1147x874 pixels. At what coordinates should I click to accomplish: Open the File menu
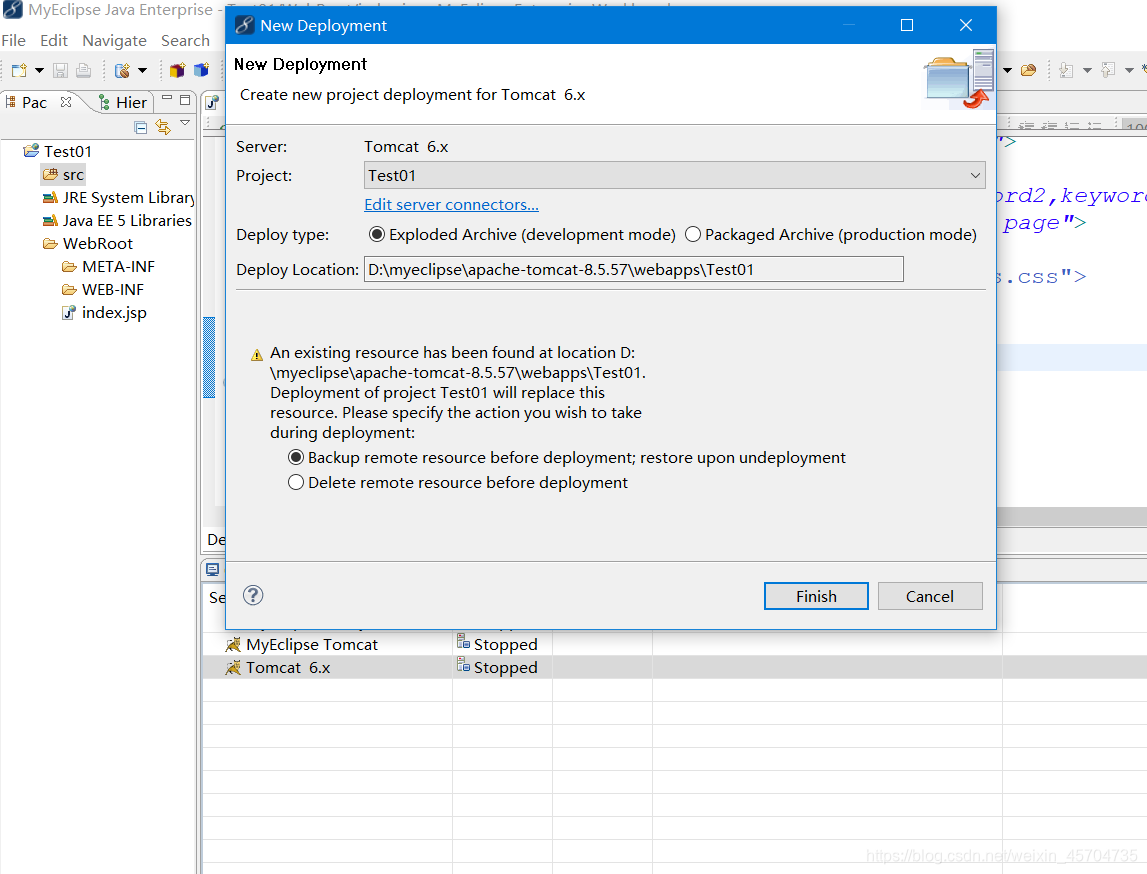pos(14,40)
